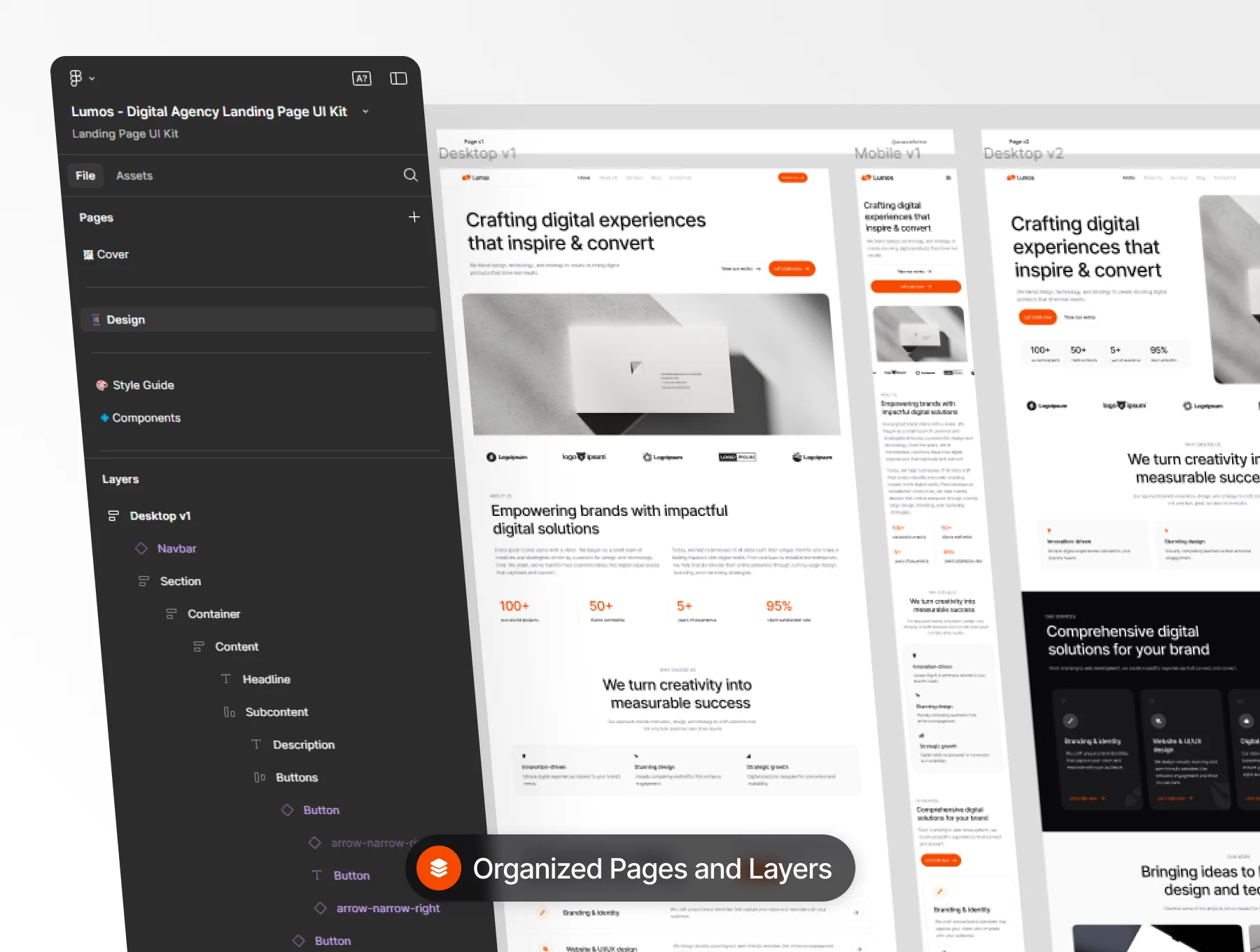Select the Description text layer
This screenshot has height=952, width=1260.
pos(304,745)
